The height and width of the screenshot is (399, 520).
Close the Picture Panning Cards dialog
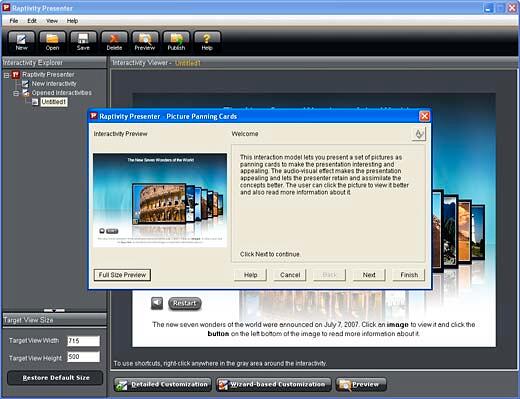[424, 116]
